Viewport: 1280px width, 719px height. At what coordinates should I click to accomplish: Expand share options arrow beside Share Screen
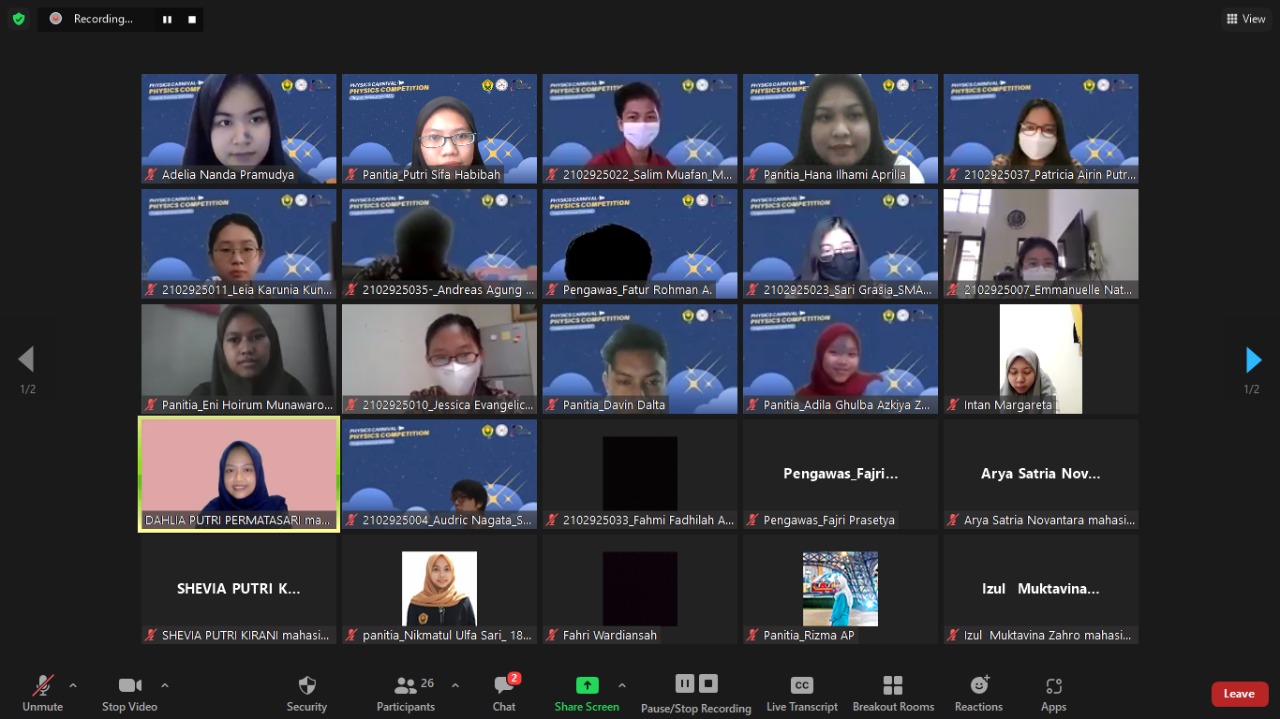[622, 685]
